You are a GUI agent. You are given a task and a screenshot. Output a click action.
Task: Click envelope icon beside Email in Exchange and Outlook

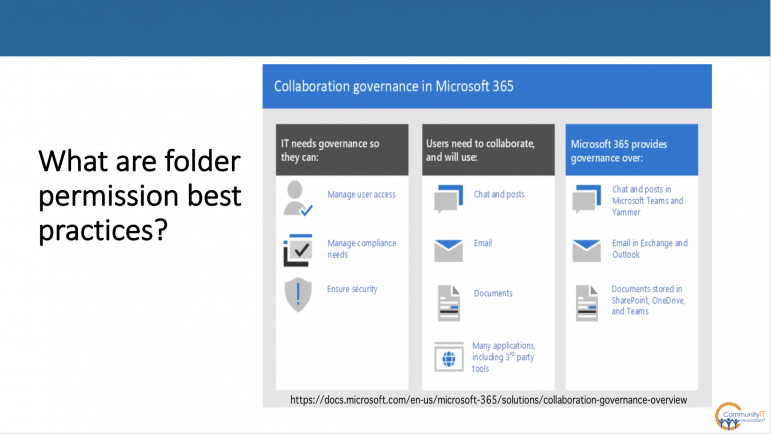point(587,251)
